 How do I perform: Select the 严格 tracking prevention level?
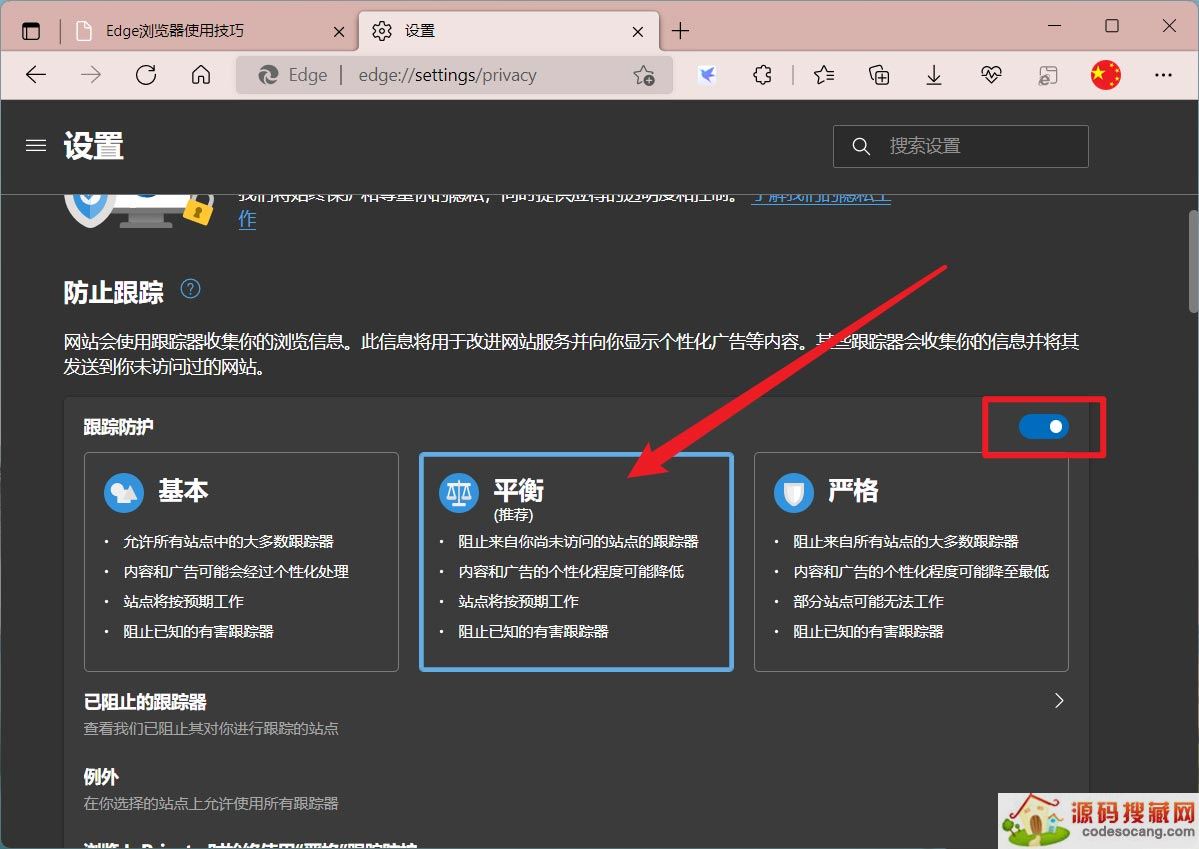tap(910, 560)
